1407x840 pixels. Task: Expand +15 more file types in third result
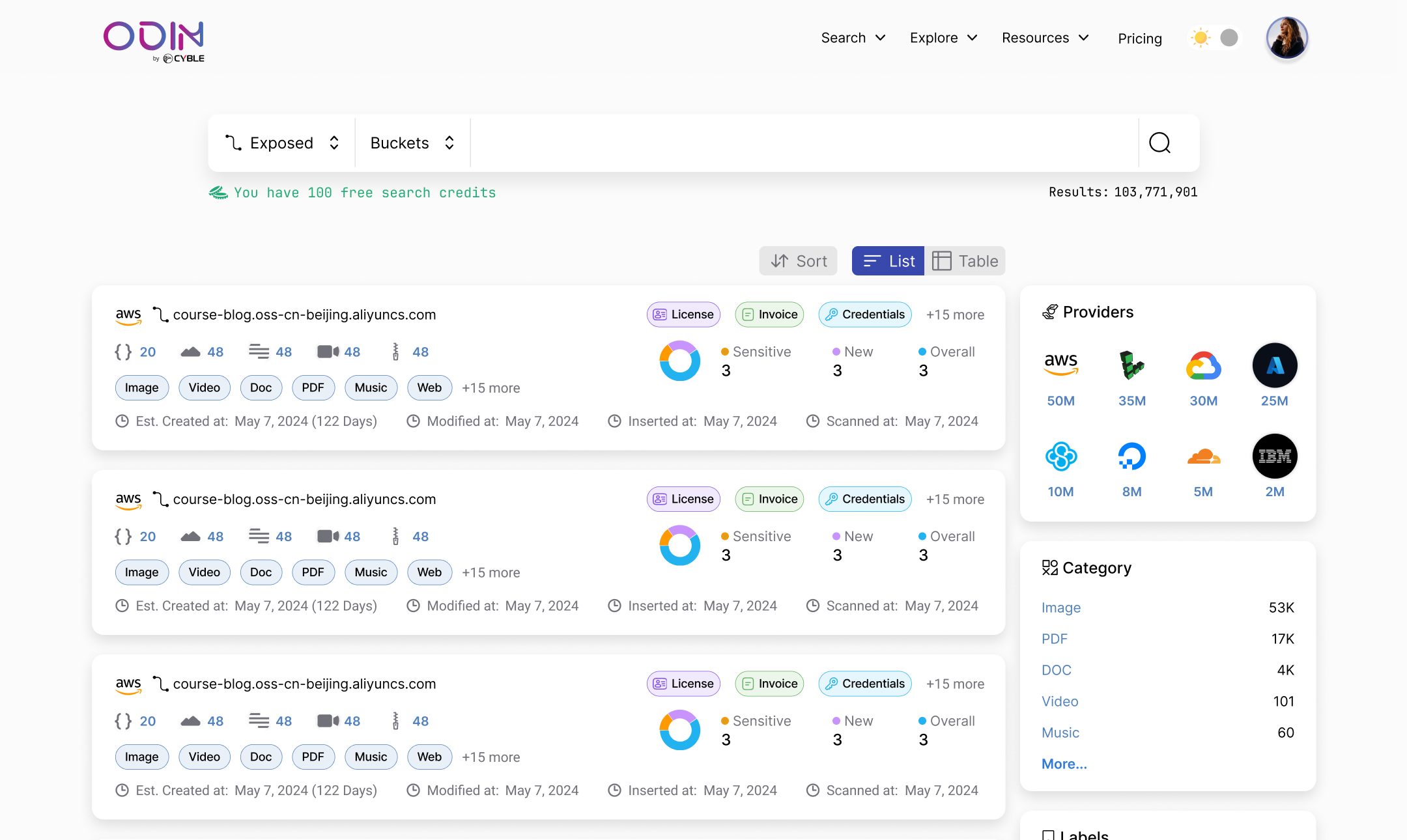pyautogui.click(x=490, y=757)
